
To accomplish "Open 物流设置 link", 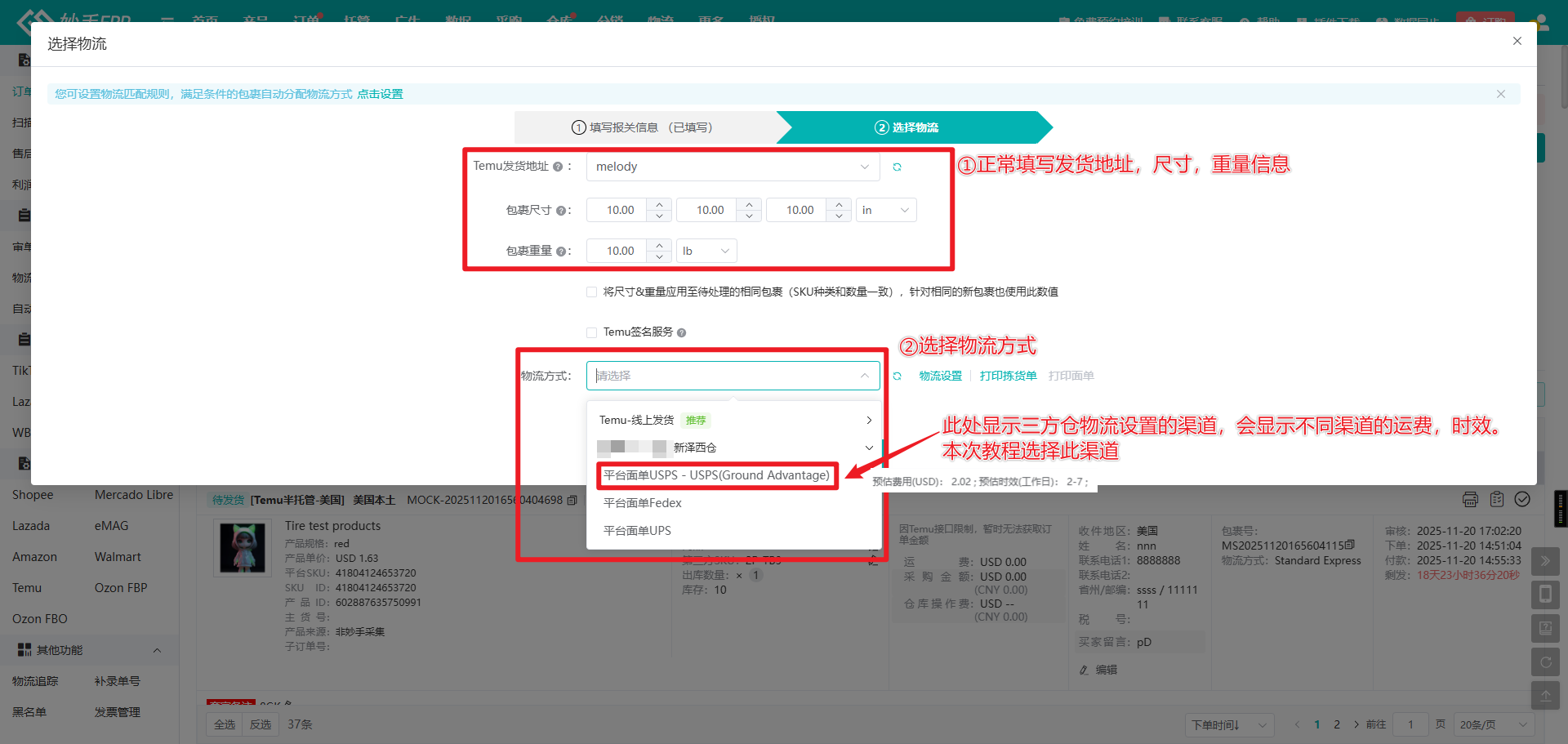I will click(941, 376).
